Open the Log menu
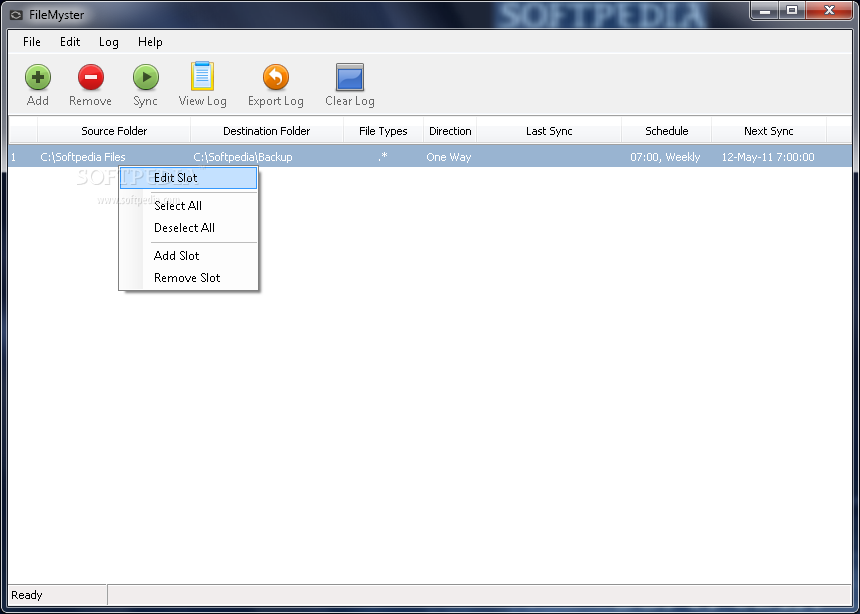 pos(109,42)
